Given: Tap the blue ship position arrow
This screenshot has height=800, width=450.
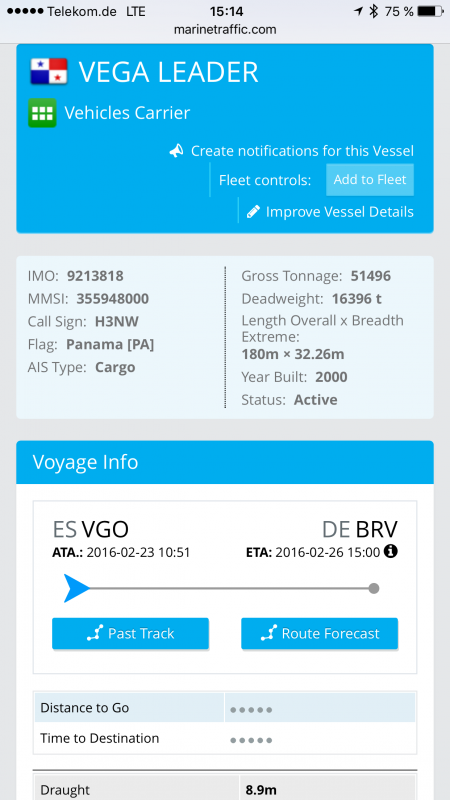Looking at the screenshot, I should click(77, 588).
